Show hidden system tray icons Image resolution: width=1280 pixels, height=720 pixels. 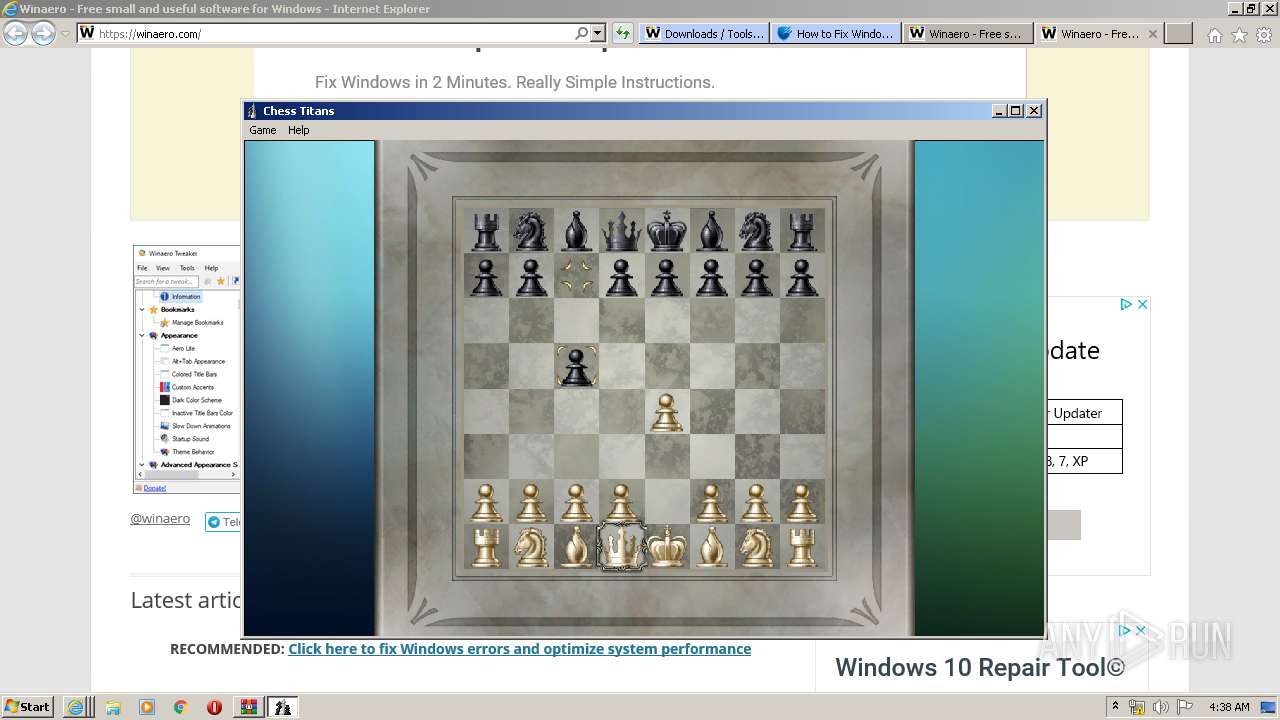(1115, 706)
